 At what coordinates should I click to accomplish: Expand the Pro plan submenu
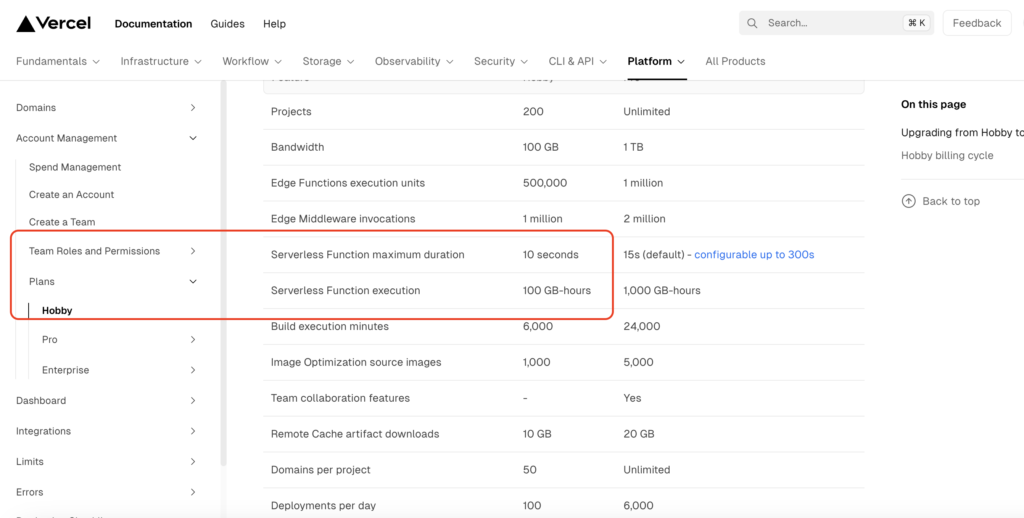pyautogui.click(x=193, y=340)
